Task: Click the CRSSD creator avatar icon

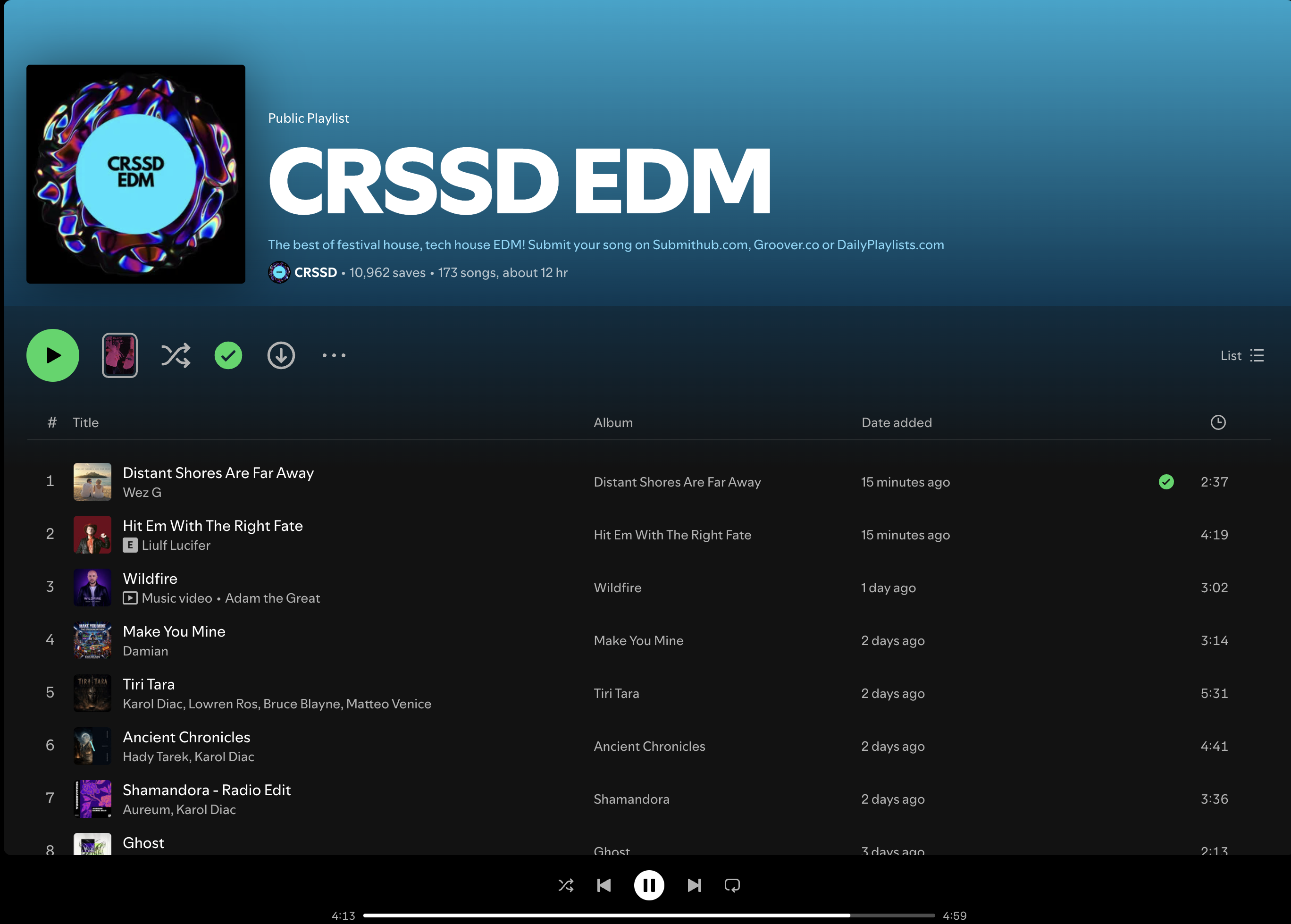Action: 279,273
